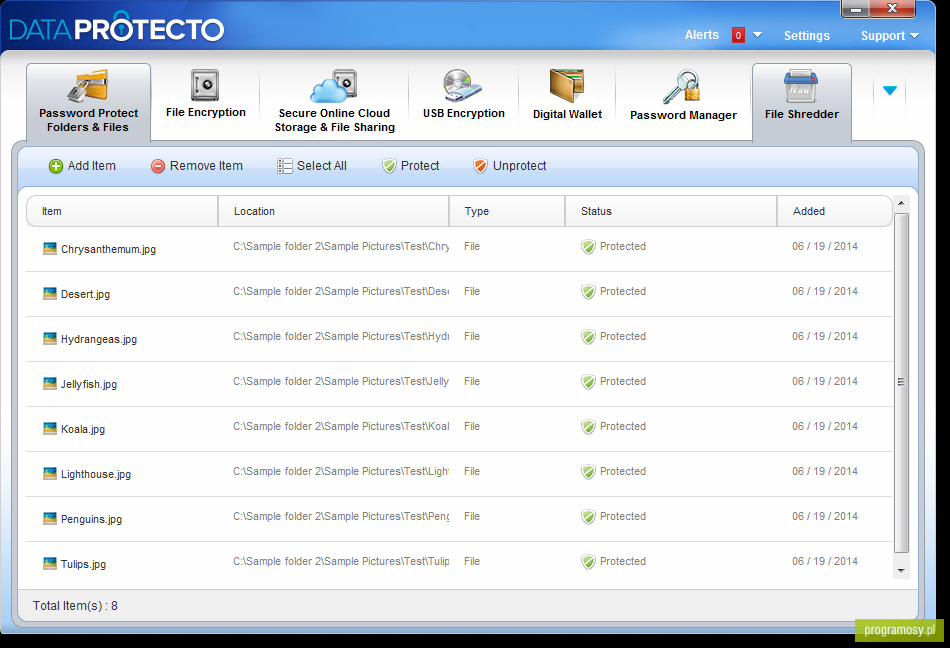The height and width of the screenshot is (648, 950).
Task: Click the Tulips.jpg picture icon
Action: point(50,564)
